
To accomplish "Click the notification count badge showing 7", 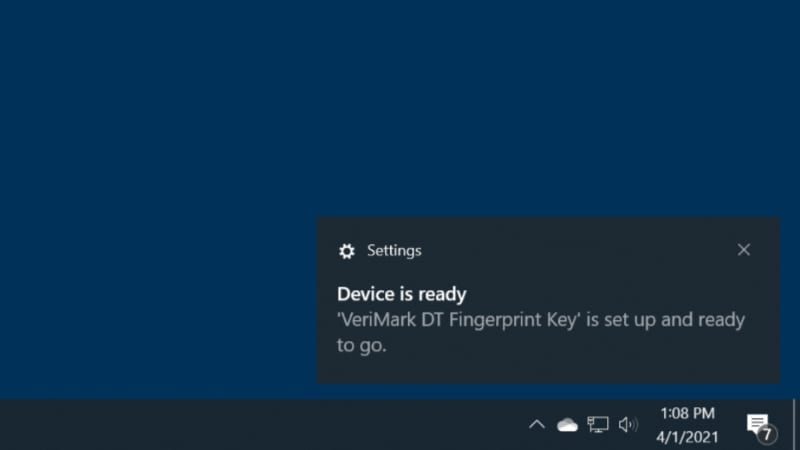I will pyautogui.click(x=766, y=434).
